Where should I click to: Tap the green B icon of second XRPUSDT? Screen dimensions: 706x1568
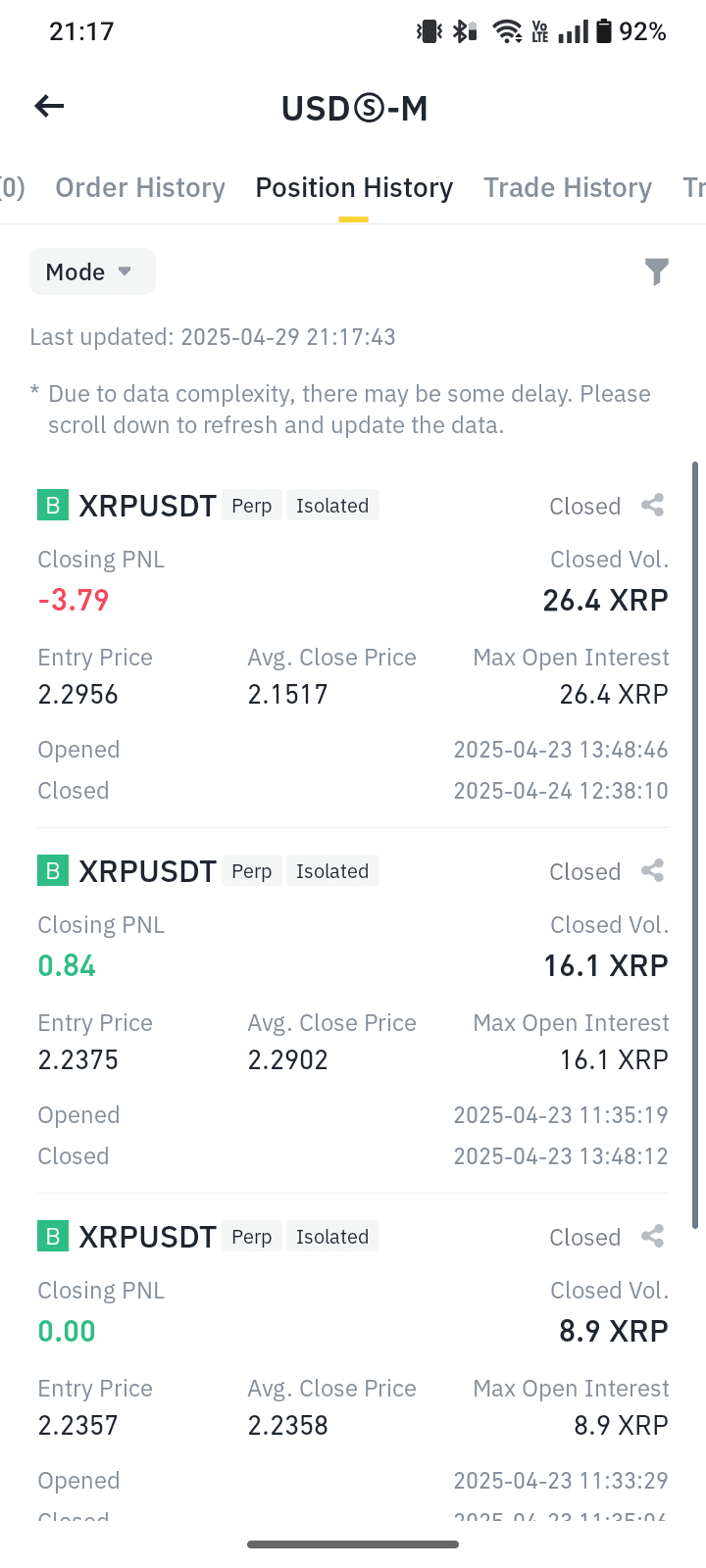53,871
